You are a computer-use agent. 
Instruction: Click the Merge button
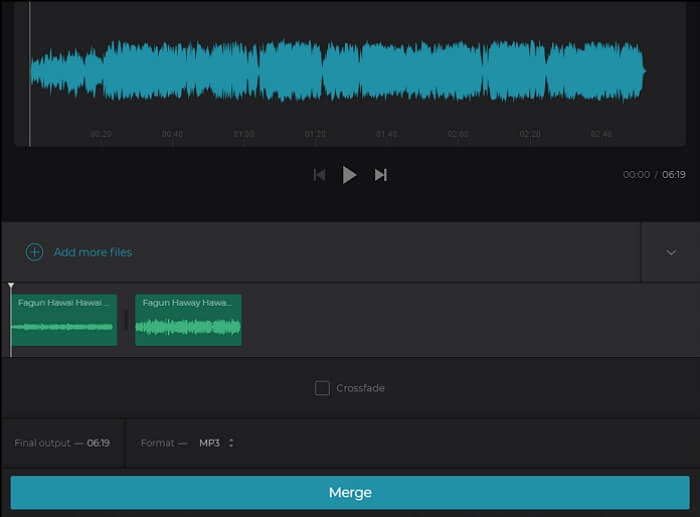coord(350,492)
